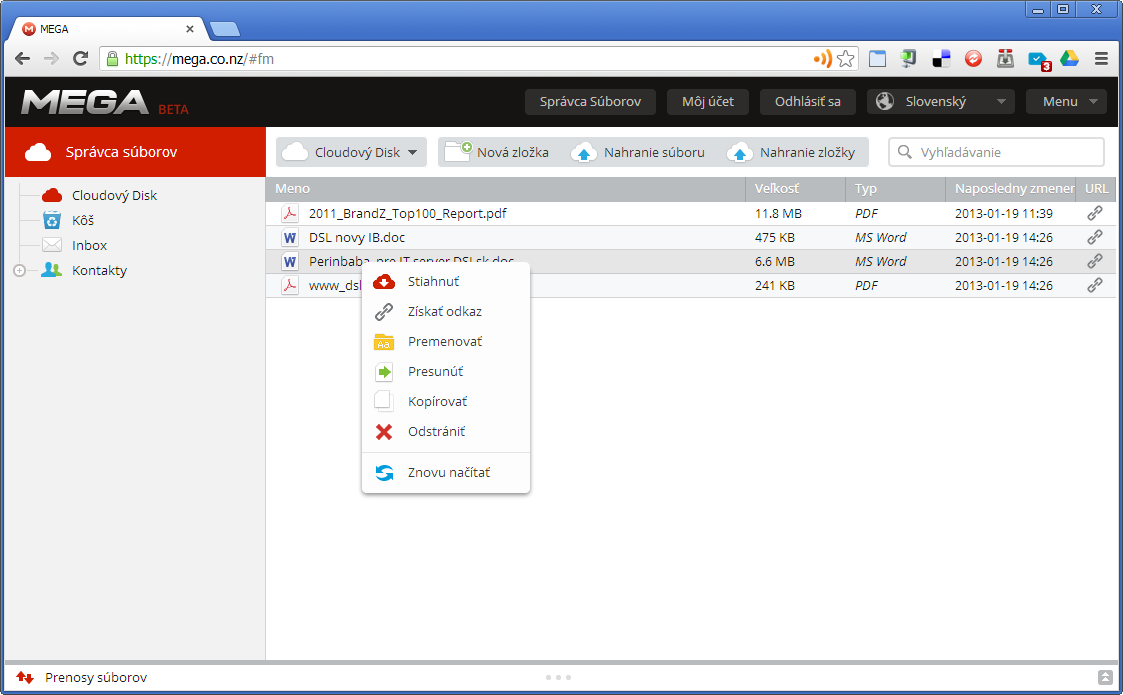Click the magnifier icon in search box

905,152
